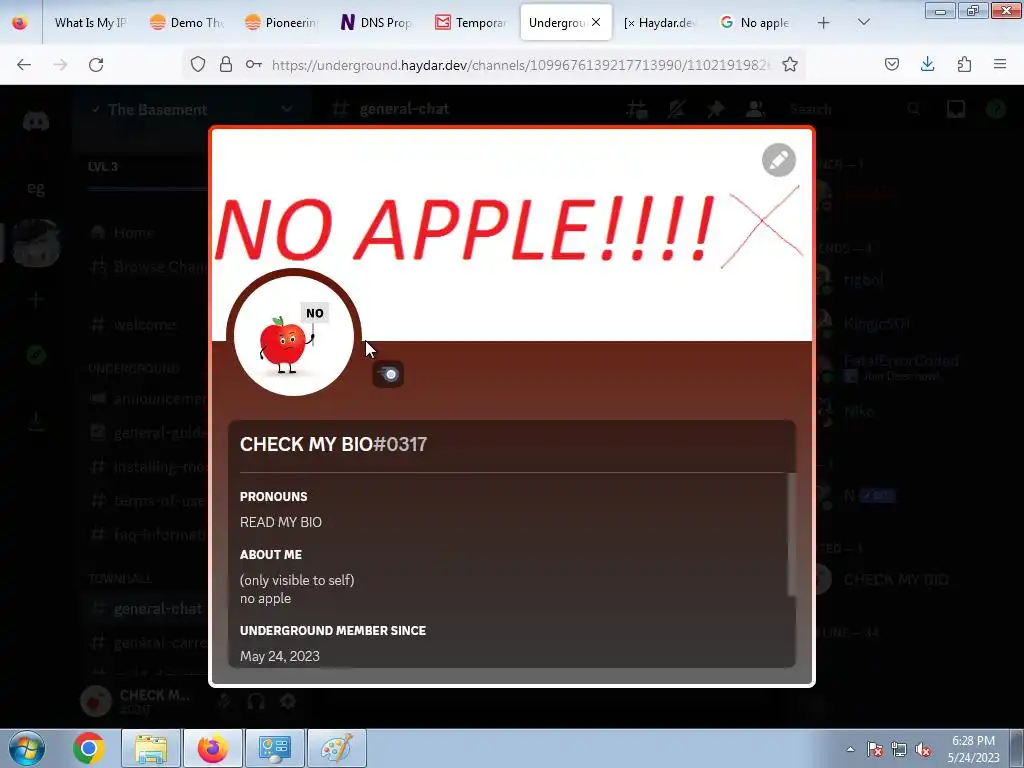Click the Discord search box
Image resolution: width=1024 pixels, height=768 pixels.
pos(856,109)
